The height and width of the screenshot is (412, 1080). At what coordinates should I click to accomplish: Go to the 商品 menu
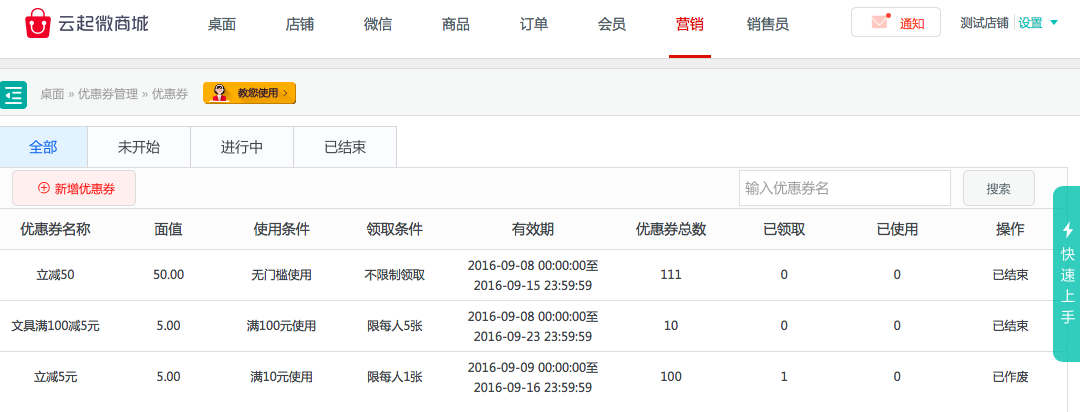coord(455,24)
